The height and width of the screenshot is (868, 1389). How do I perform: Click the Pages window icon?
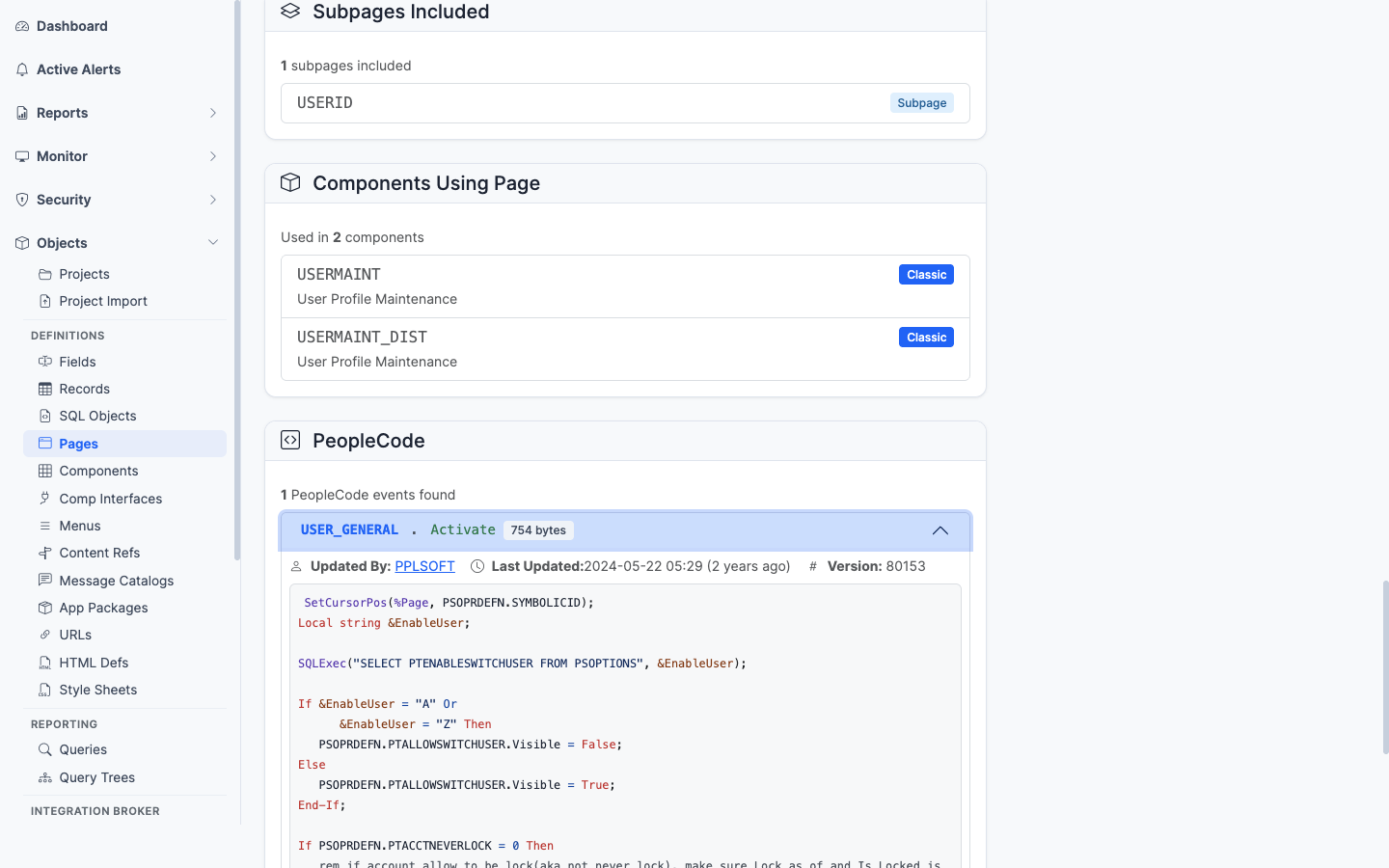point(45,444)
